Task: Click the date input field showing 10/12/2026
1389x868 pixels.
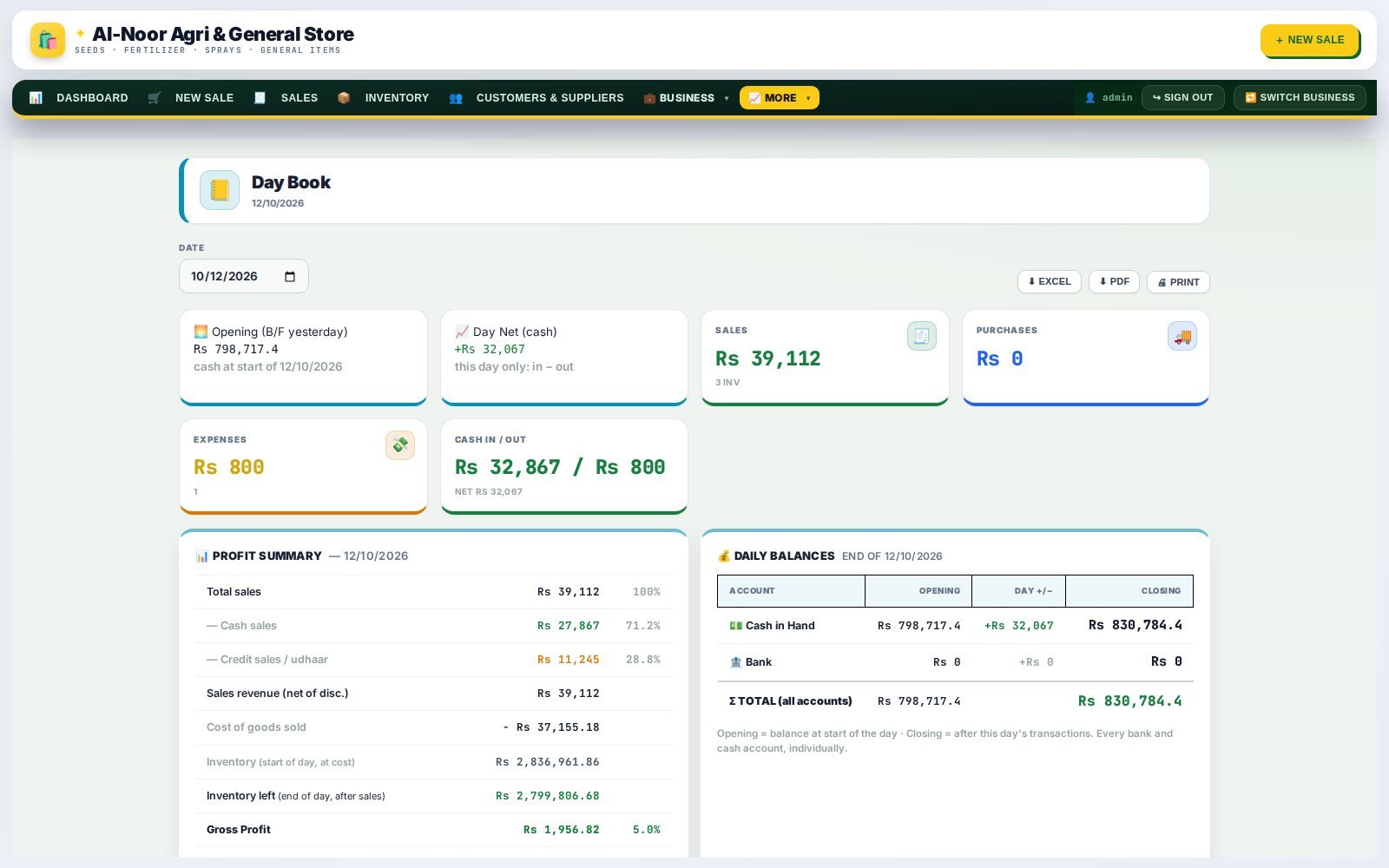Action: click(244, 276)
